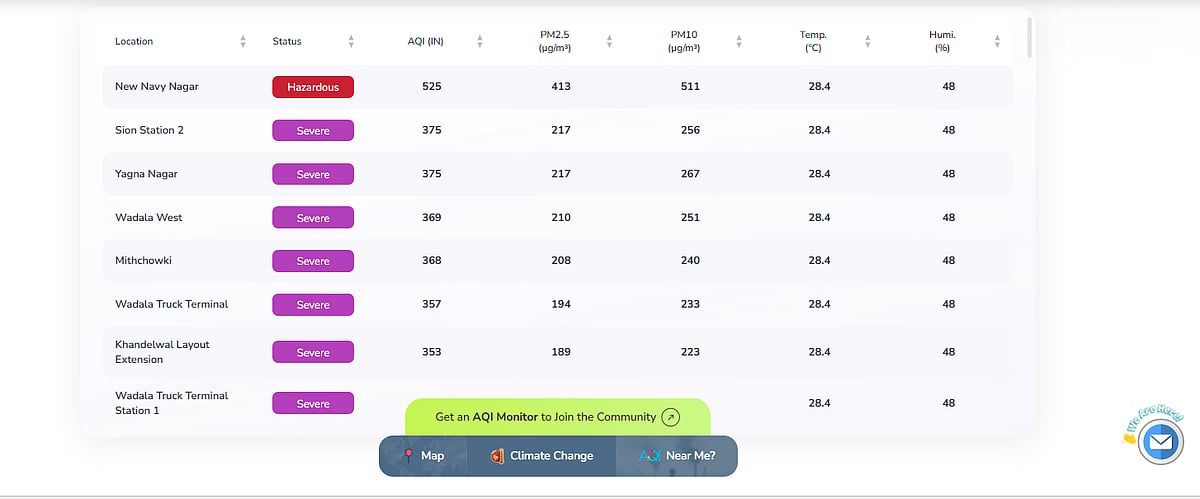The height and width of the screenshot is (499, 1200).
Task: Click Temp. (°C) column header
Action: 813,41
